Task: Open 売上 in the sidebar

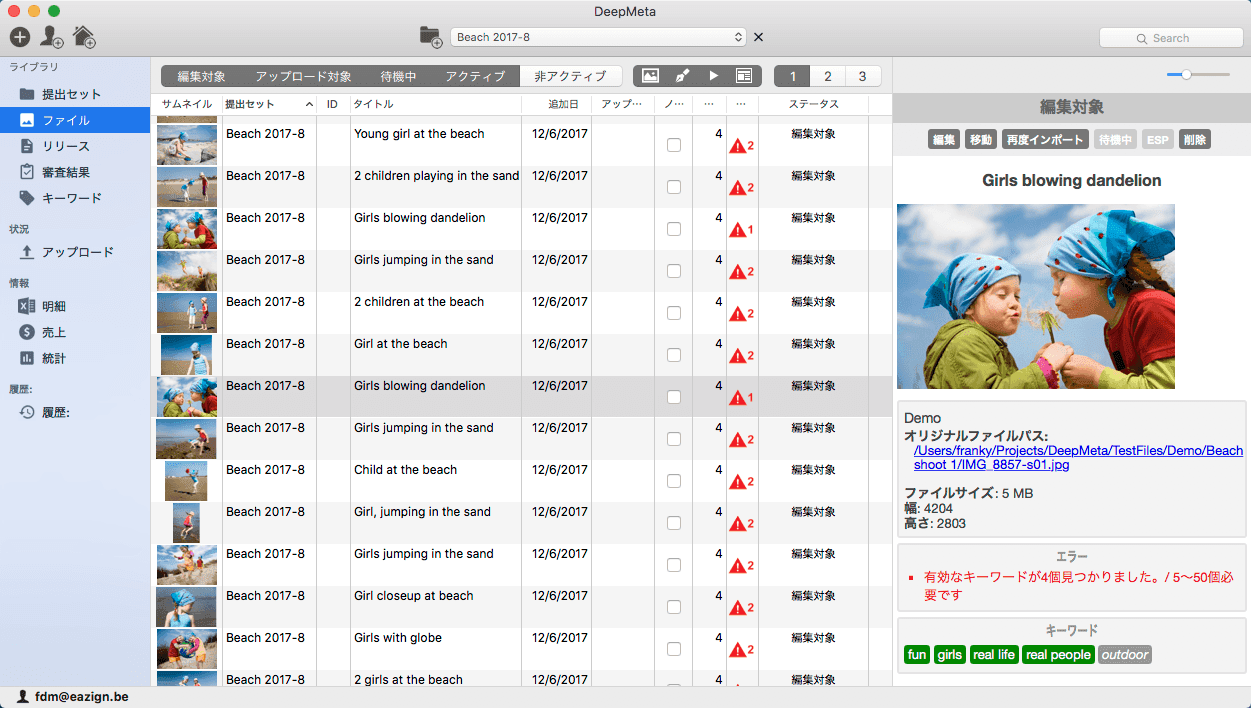Action: 75,332
